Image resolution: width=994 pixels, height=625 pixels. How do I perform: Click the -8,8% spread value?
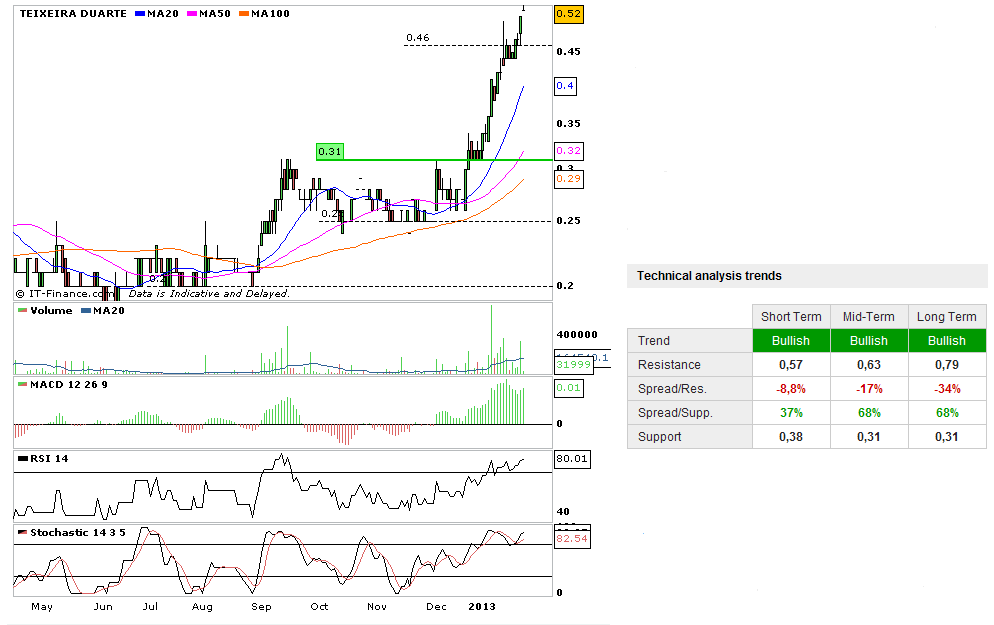791,389
